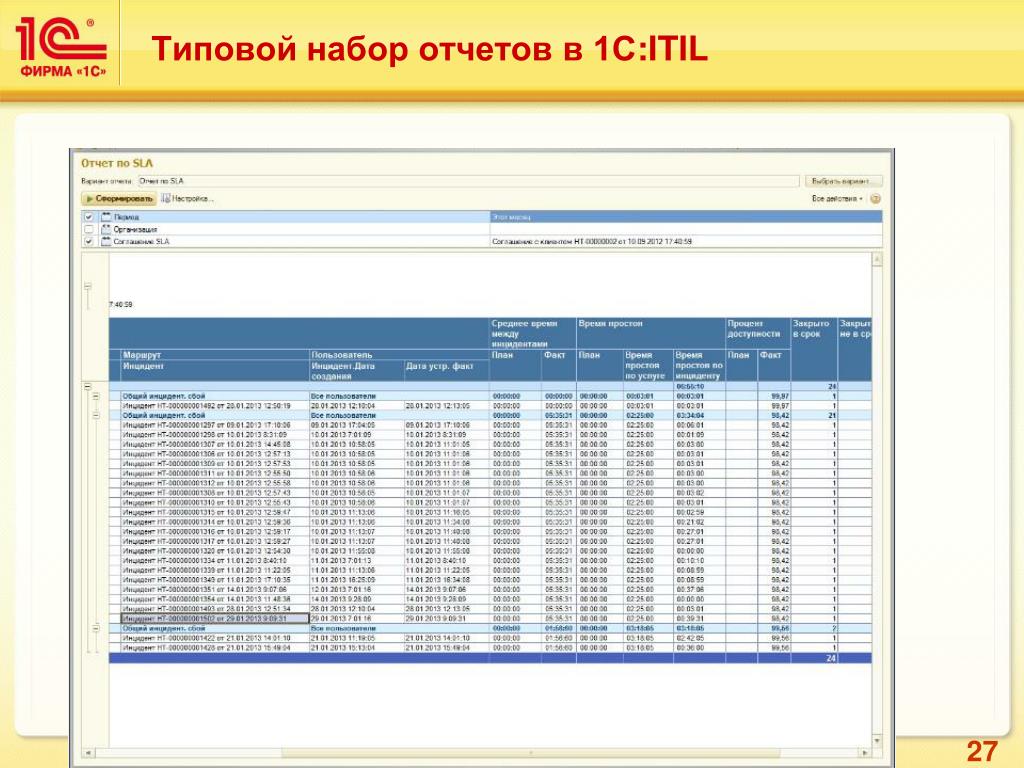Click the Вариант отчета input field
Viewport: 1024px width, 768px height.
[x=468, y=181]
